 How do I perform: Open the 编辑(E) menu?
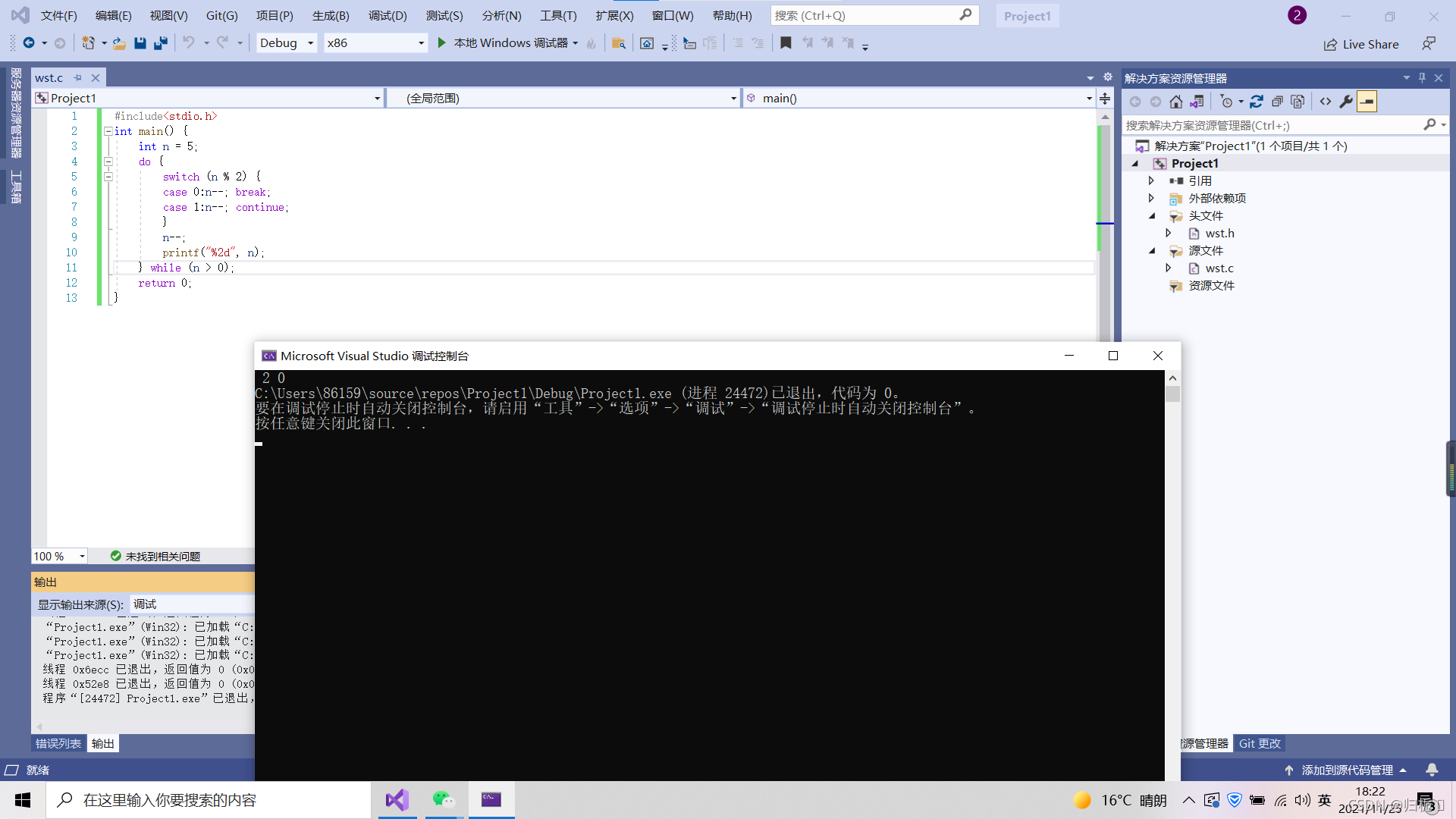tap(114, 15)
